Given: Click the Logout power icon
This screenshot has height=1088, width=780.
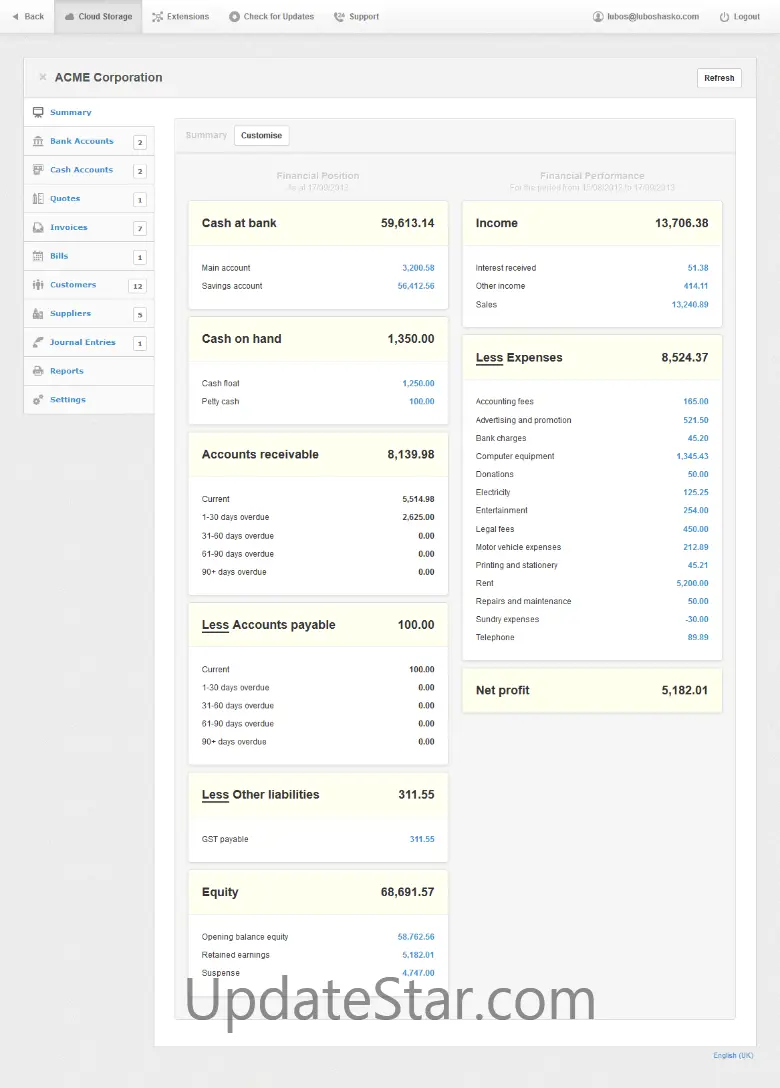Looking at the screenshot, I should [724, 17].
